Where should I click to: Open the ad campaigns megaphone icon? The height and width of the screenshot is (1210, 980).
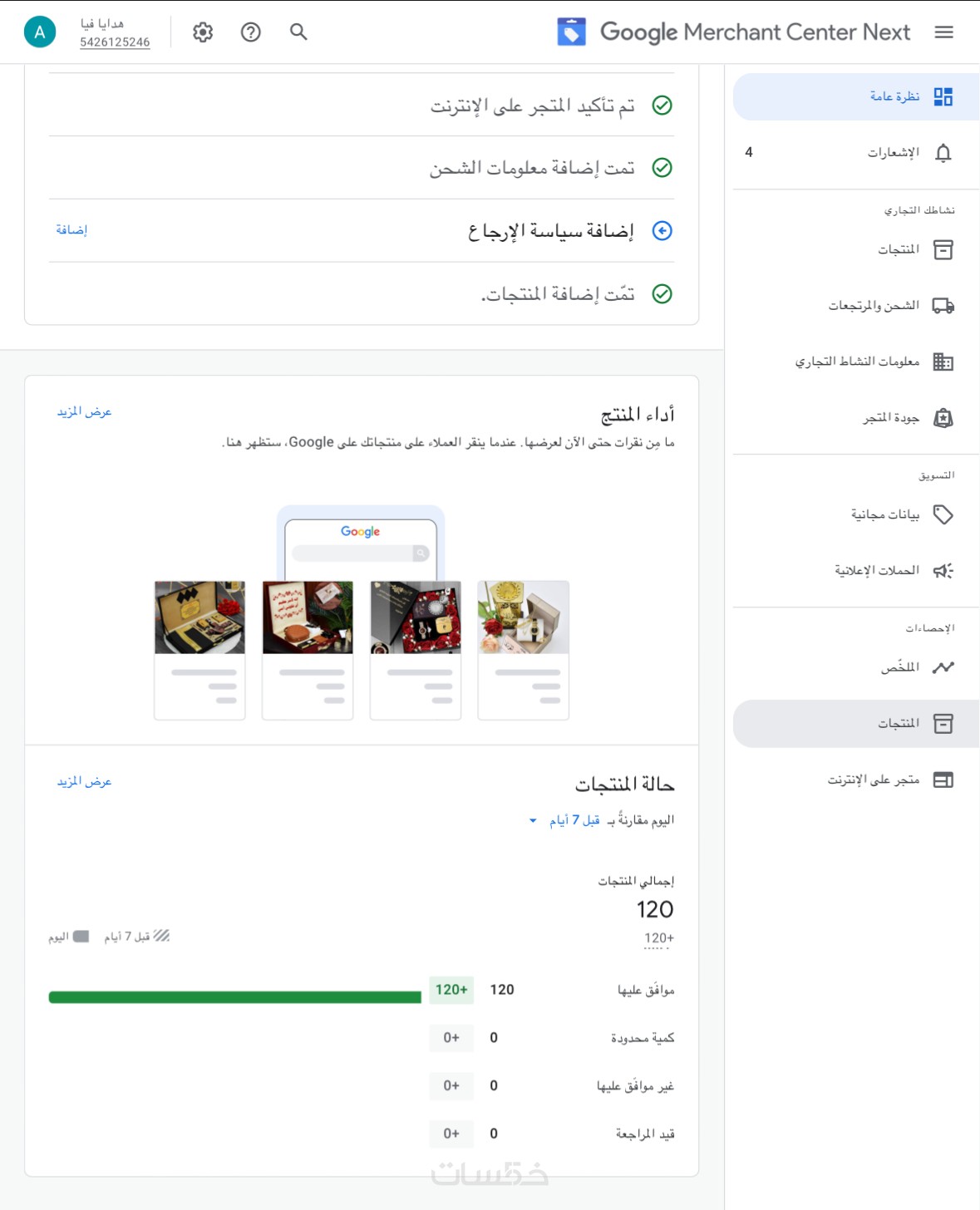(x=943, y=571)
